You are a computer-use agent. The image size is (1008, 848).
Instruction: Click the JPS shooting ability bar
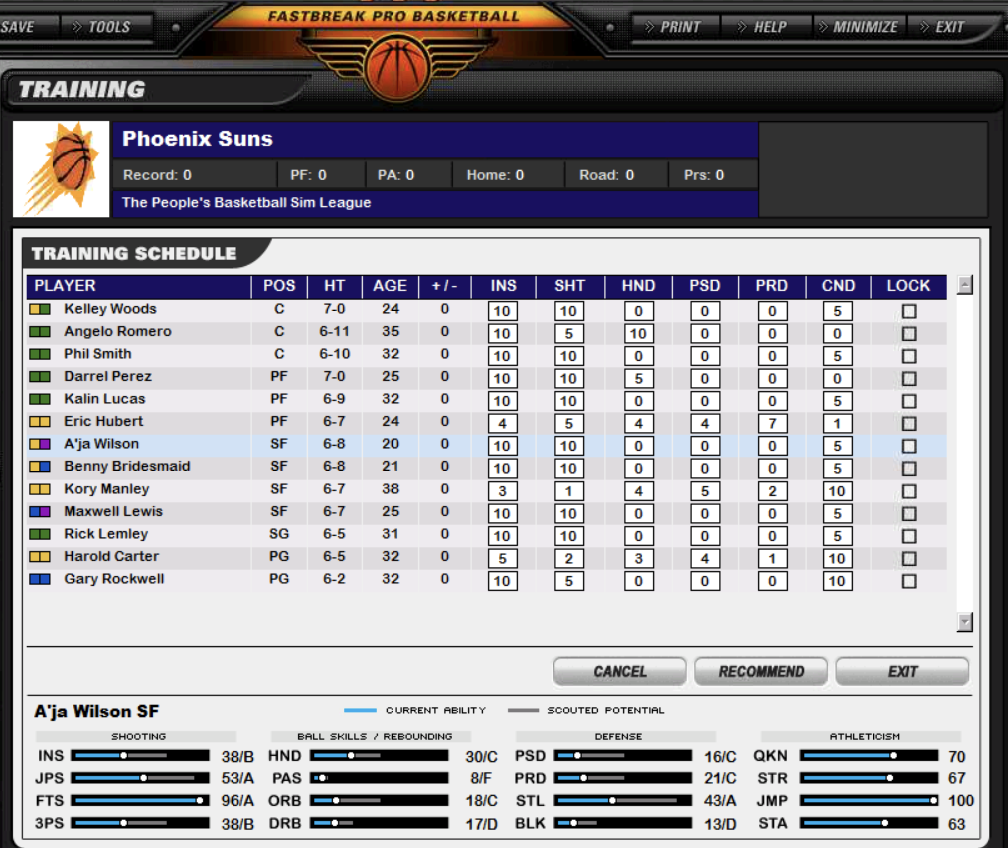tap(140, 778)
